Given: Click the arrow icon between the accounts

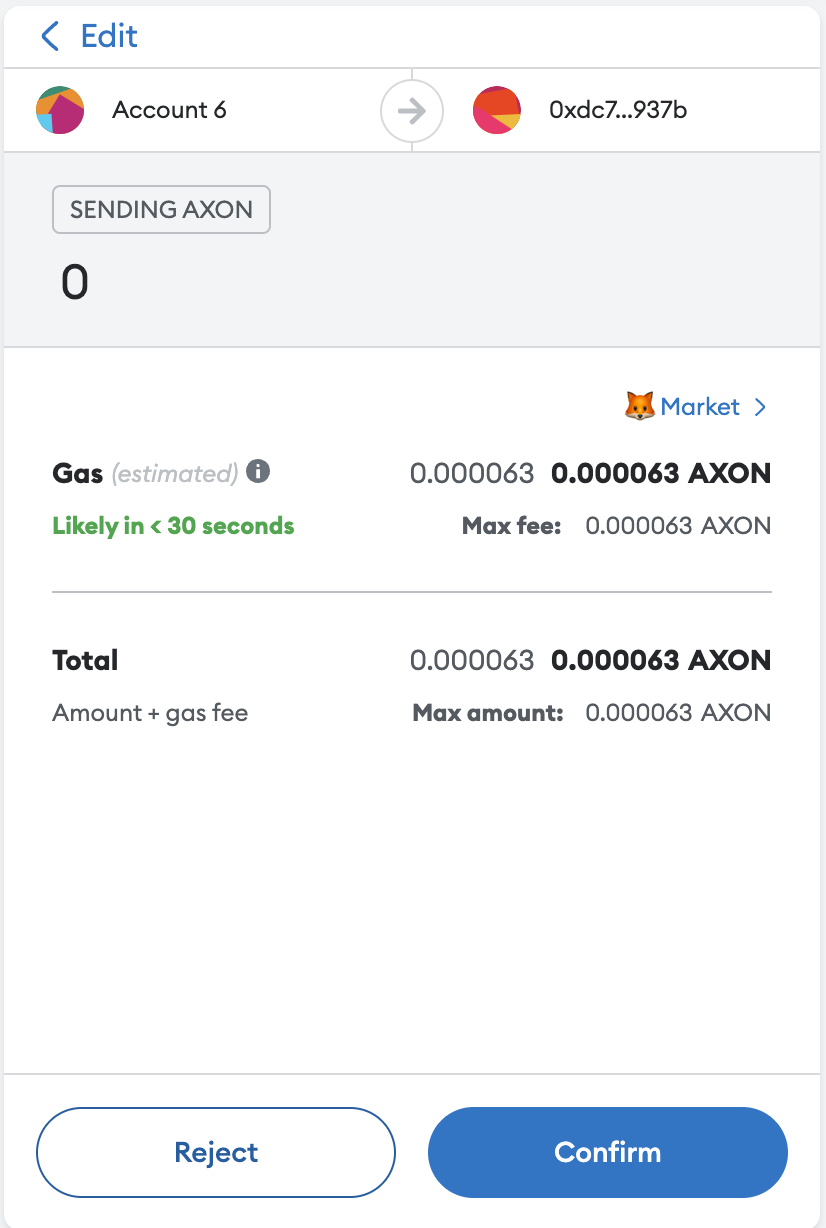Looking at the screenshot, I should pyautogui.click(x=411, y=110).
